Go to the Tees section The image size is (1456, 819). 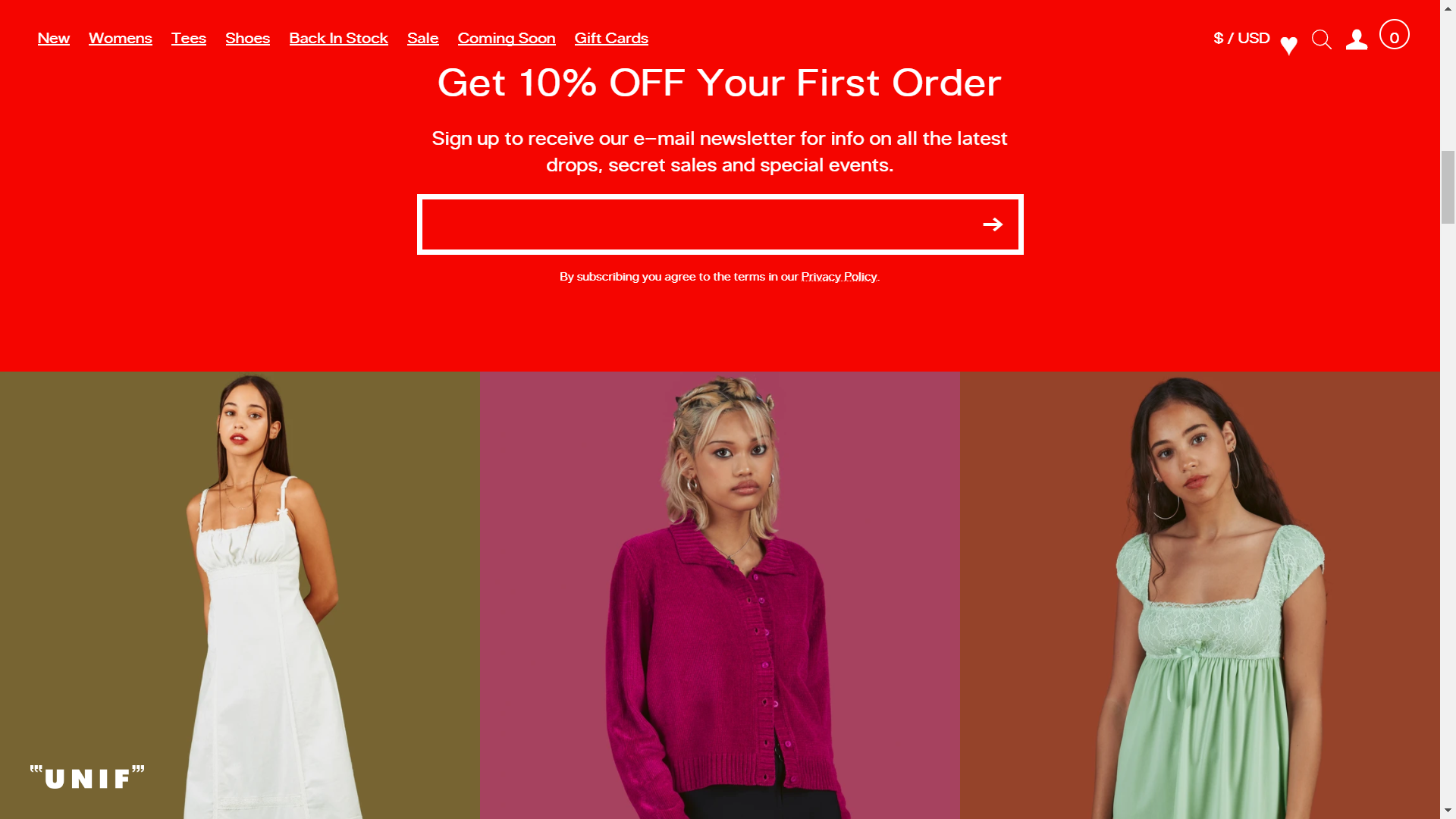189,39
